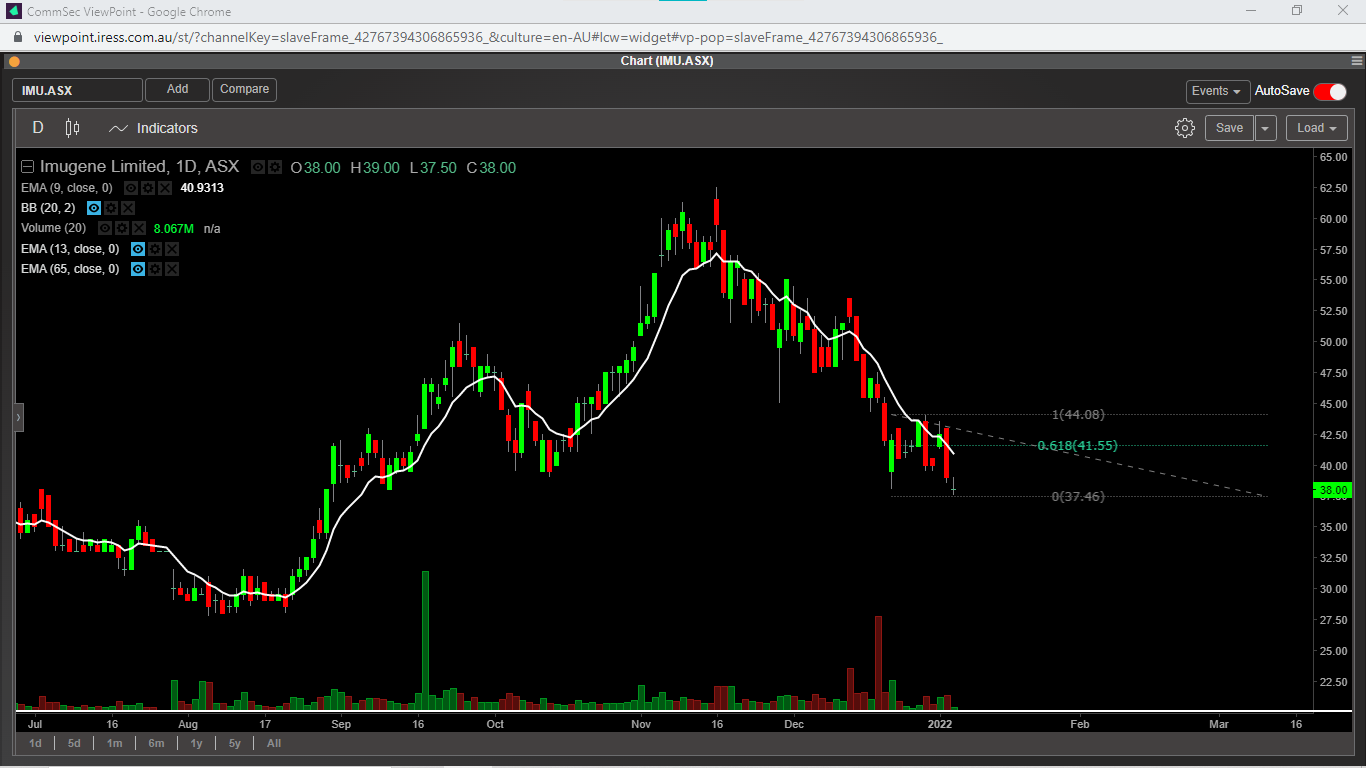Open chart settings gear icon
The image size is (1366, 768).
click(x=1185, y=128)
